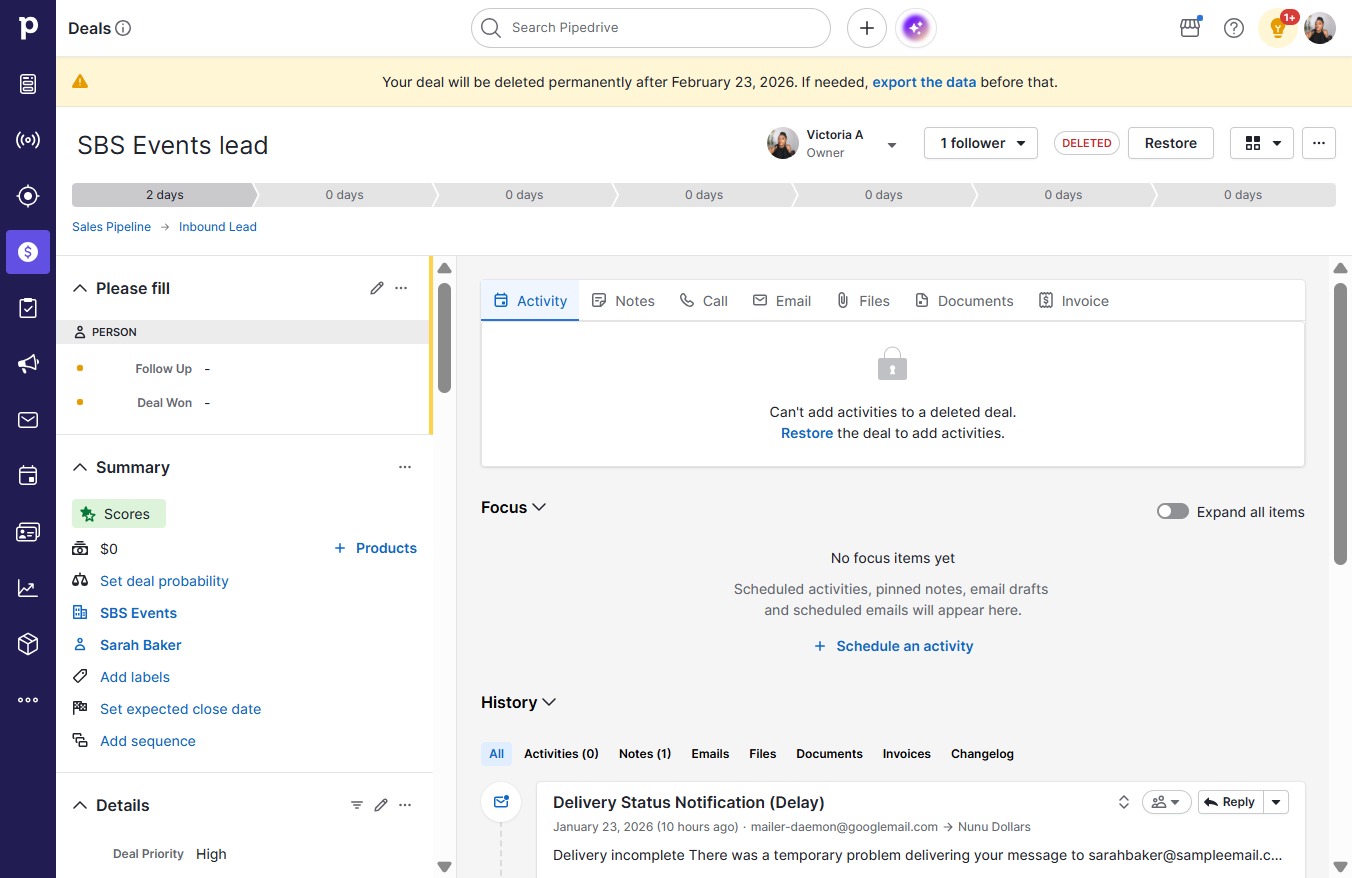
Task: Click the left panel vertical scrollbar
Action: (x=444, y=336)
